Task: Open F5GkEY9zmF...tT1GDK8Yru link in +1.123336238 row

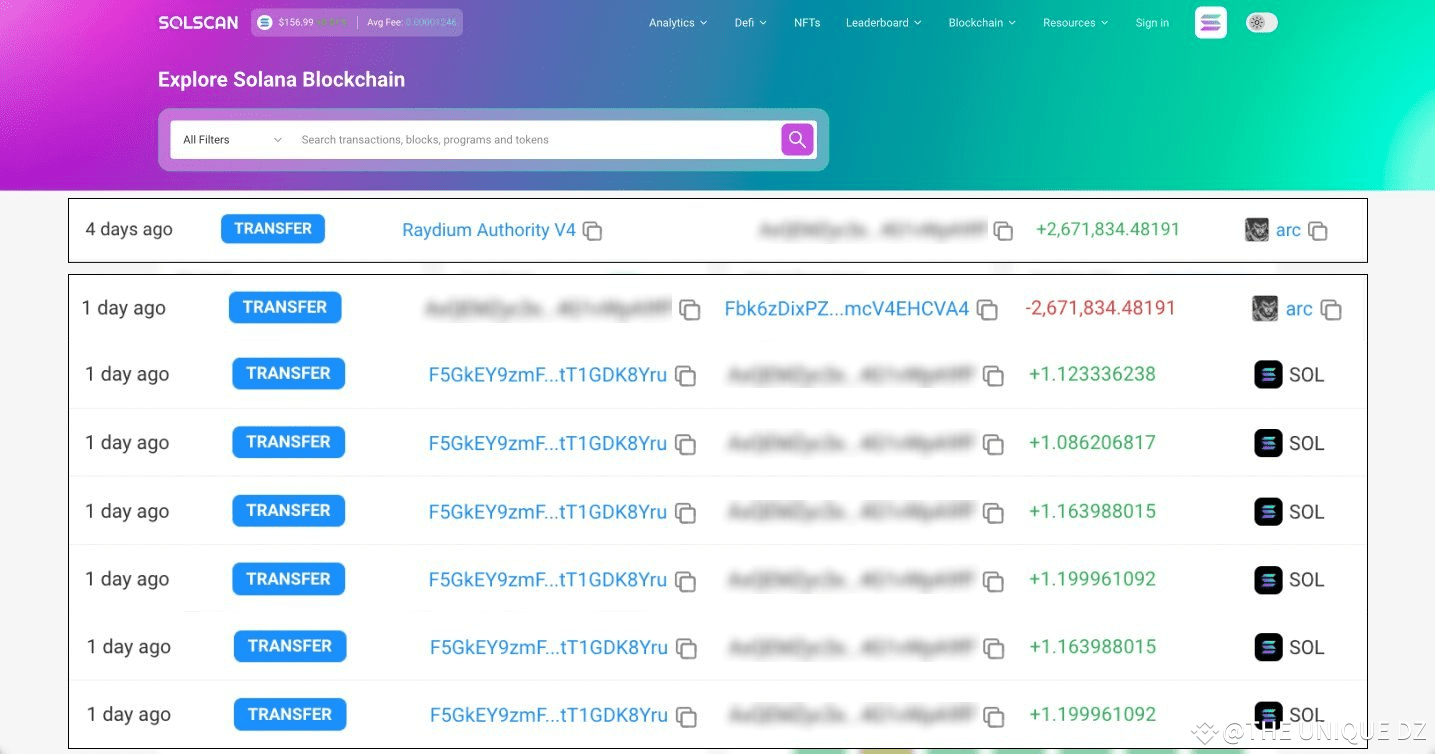Action: tap(548, 375)
